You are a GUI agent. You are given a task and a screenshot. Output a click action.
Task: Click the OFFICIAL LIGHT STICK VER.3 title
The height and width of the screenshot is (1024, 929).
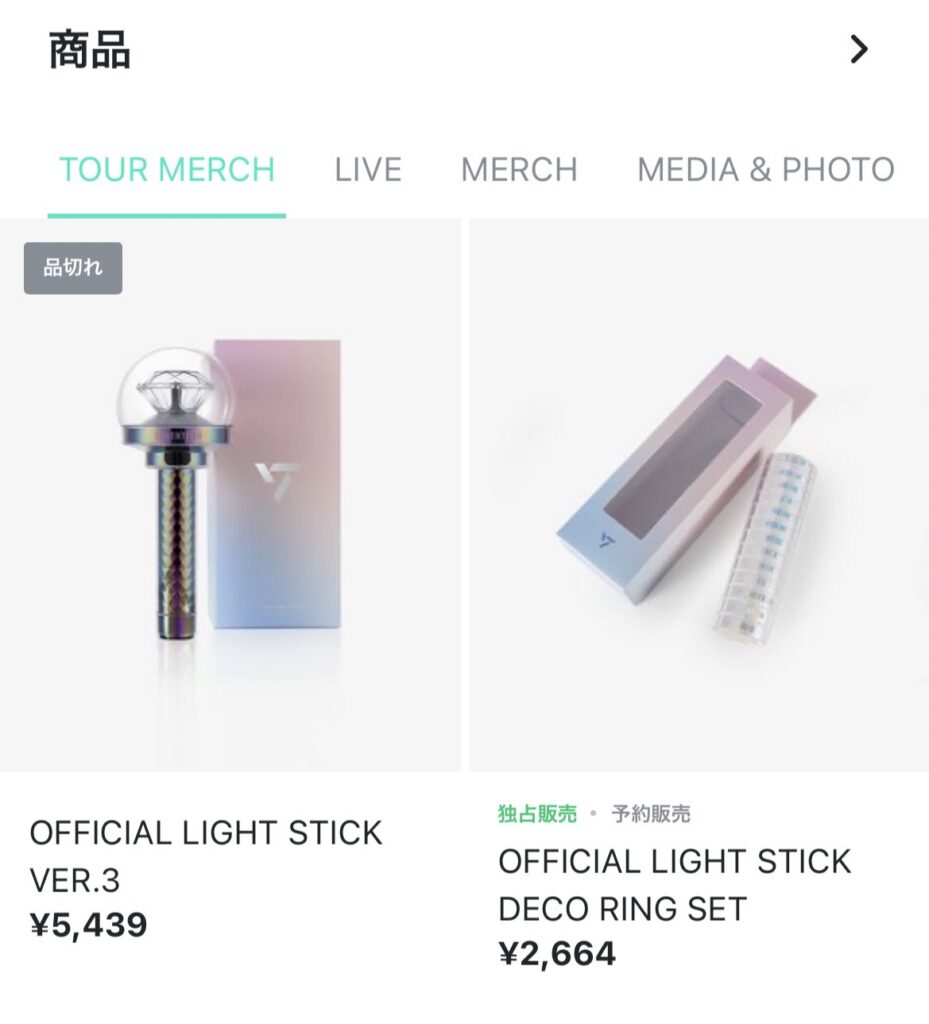206,856
